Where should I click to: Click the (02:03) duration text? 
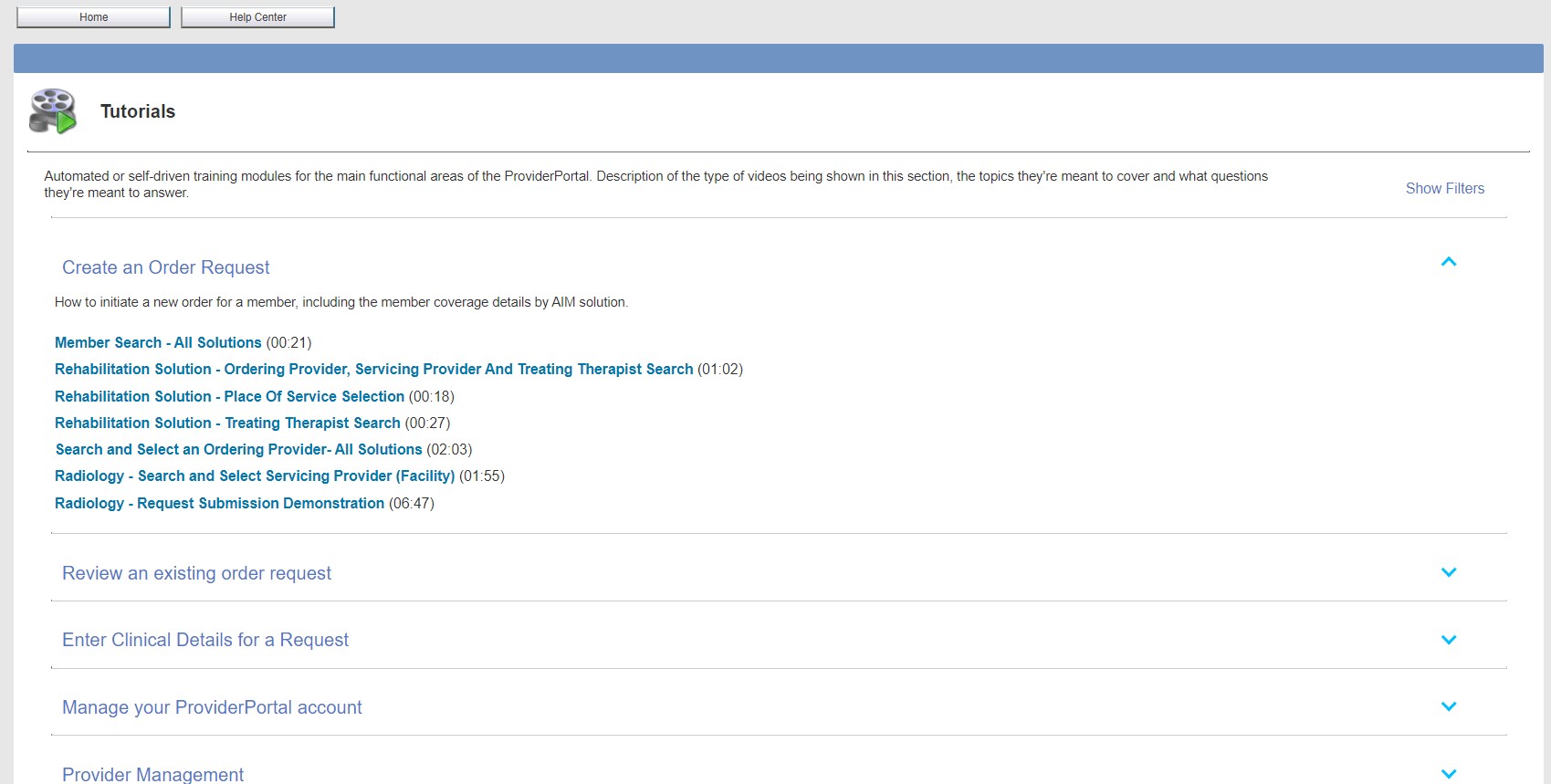pyautogui.click(x=449, y=449)
